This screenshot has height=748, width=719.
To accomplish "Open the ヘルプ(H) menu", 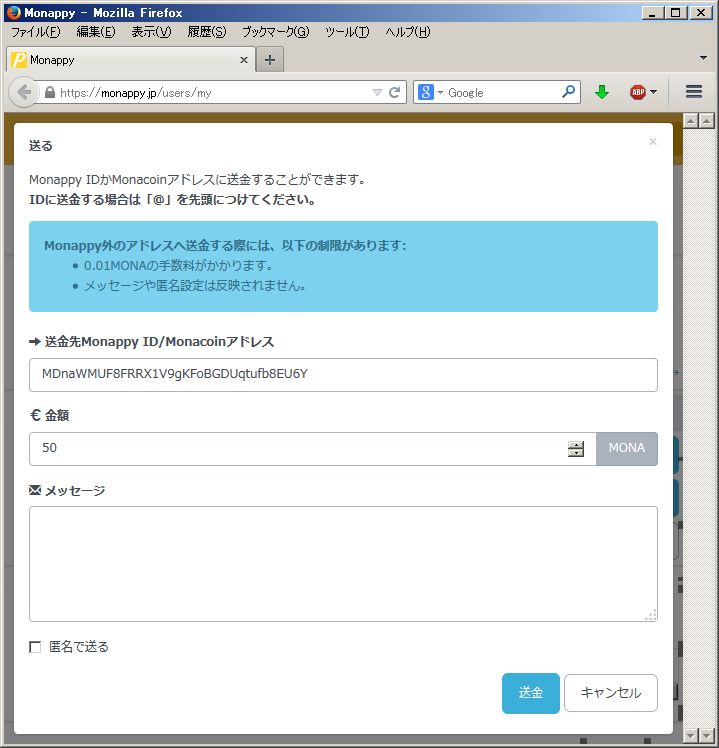I will tap(408, 32).
